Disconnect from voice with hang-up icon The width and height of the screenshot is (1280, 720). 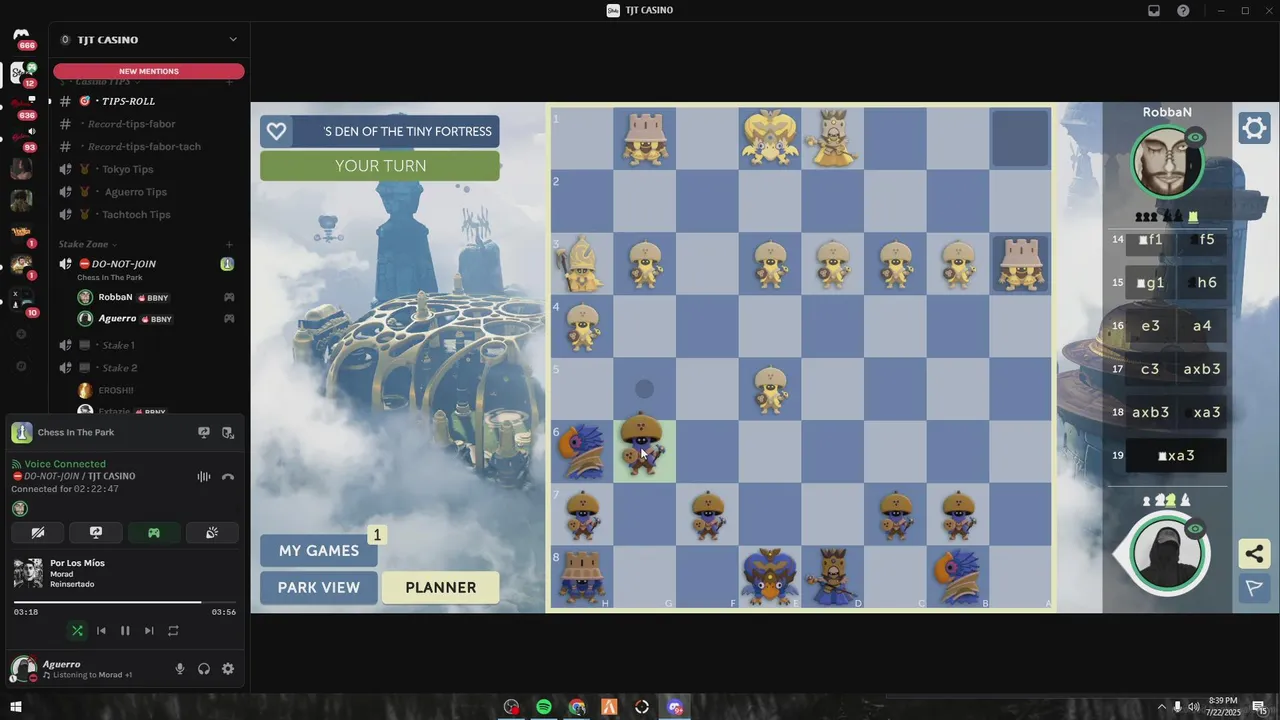[228, 477]
